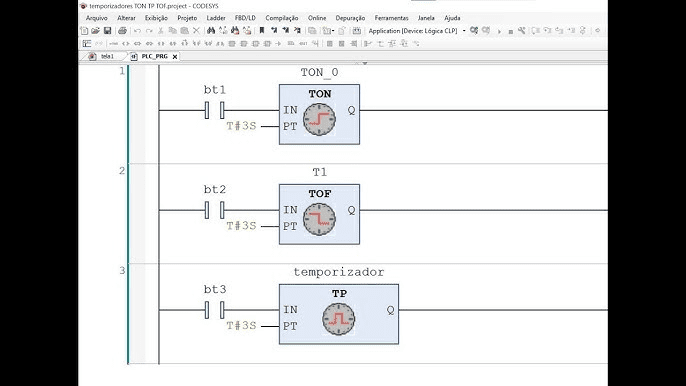Open the Ladder menu
Image resolution: width=686 pixels, height=386 pixels.
(x=216, y=18)
